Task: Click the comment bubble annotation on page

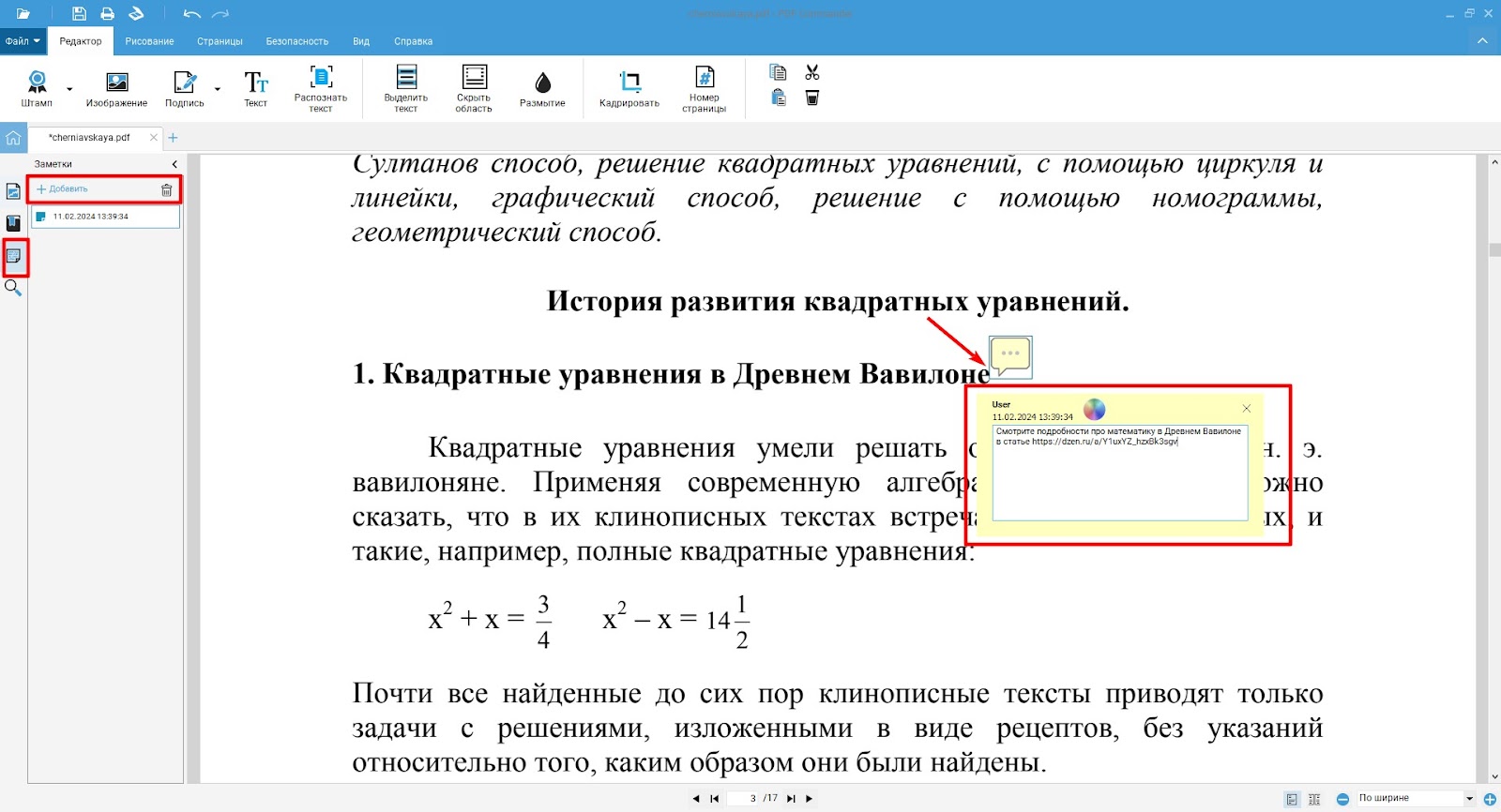Action: point(1010,357)
